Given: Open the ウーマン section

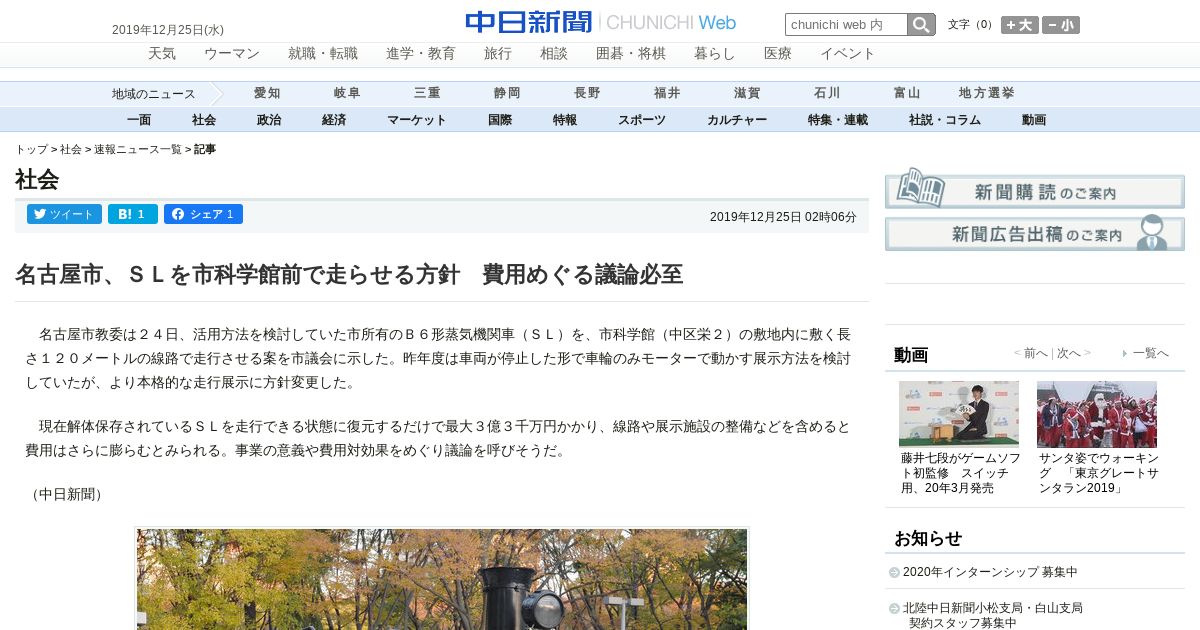Looking at the screenshot, I should tap(232, 54).
